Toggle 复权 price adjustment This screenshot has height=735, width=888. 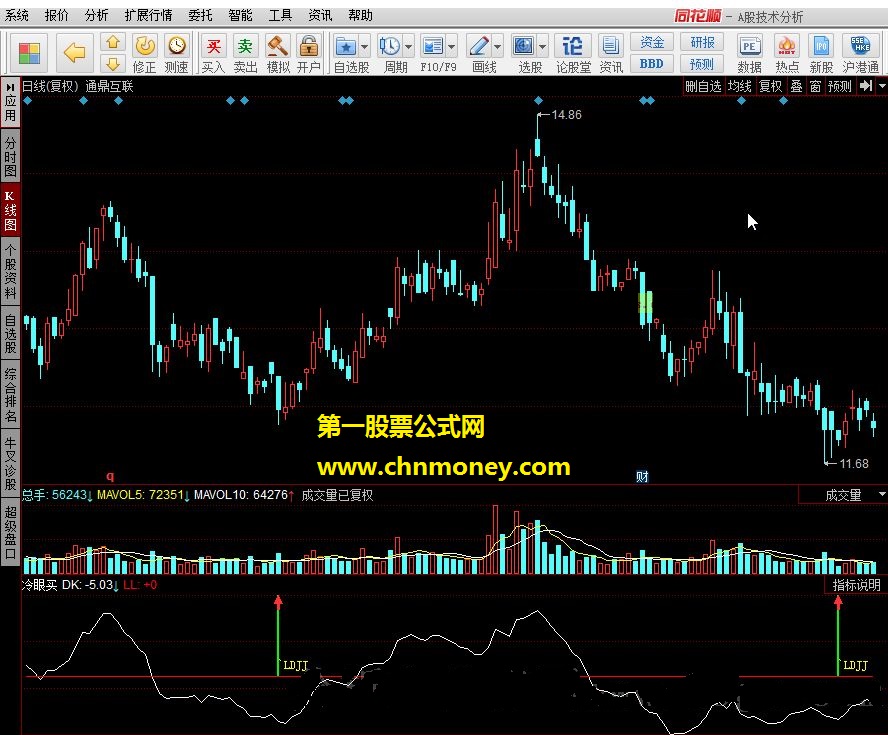point(771,86)
